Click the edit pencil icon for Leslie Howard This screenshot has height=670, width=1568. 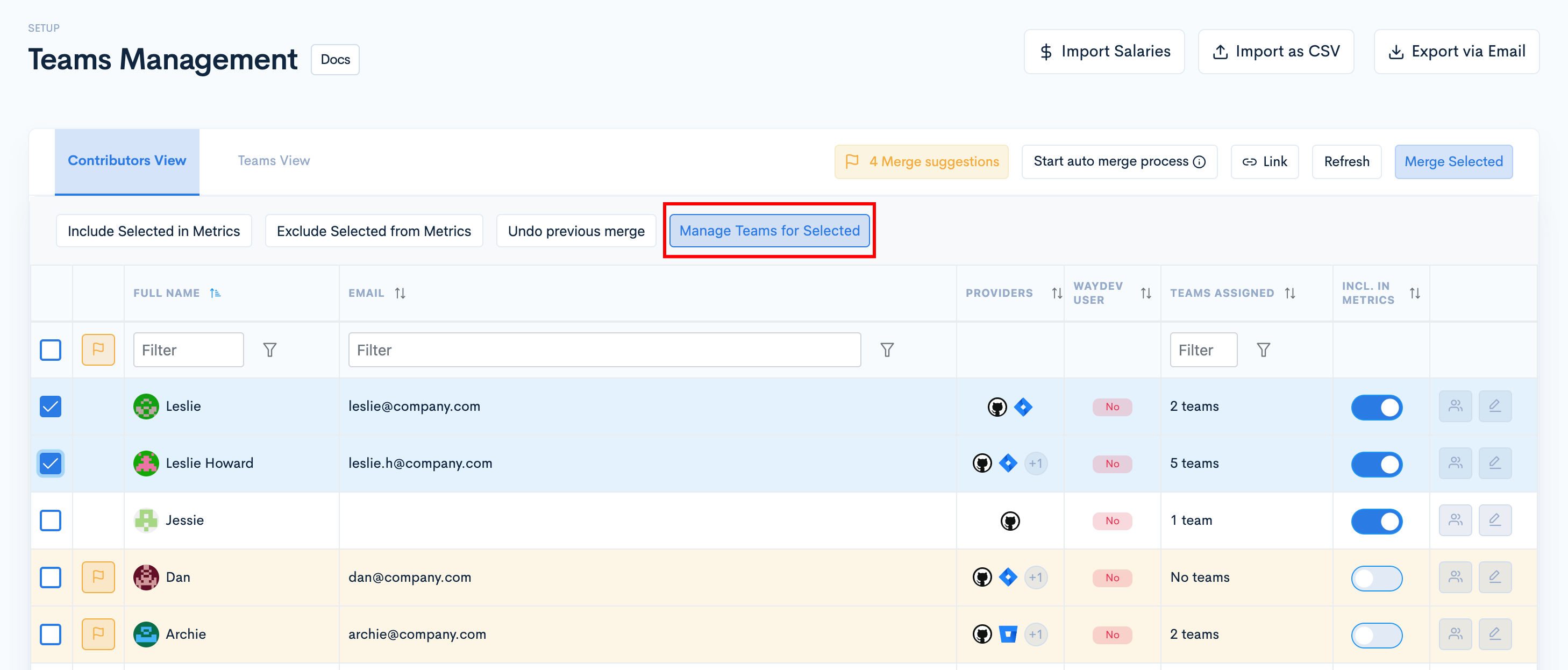(1495, 463)
